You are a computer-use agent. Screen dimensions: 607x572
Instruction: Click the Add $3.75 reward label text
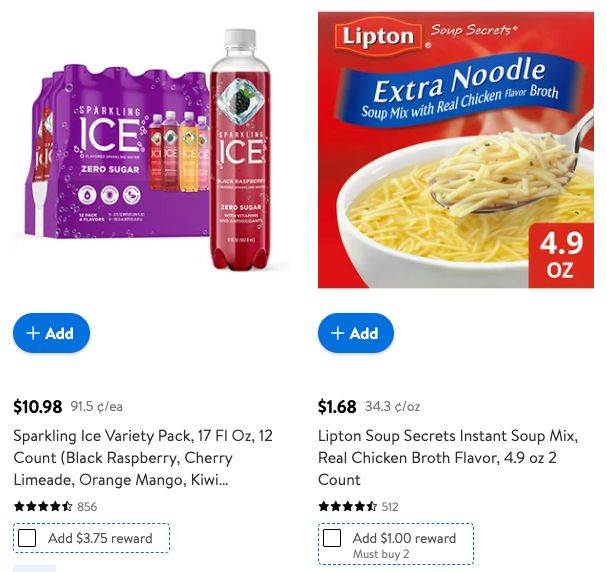100,538
